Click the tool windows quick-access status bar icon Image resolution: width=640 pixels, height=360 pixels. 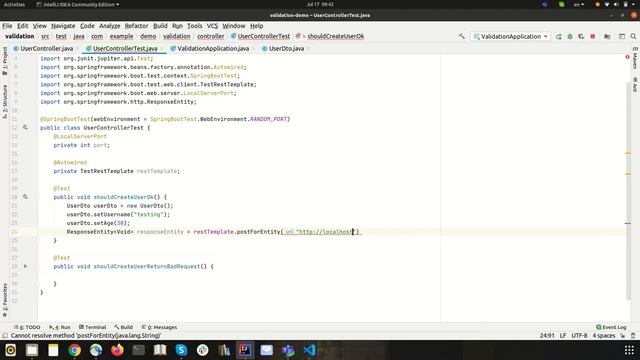coord(5,336)
